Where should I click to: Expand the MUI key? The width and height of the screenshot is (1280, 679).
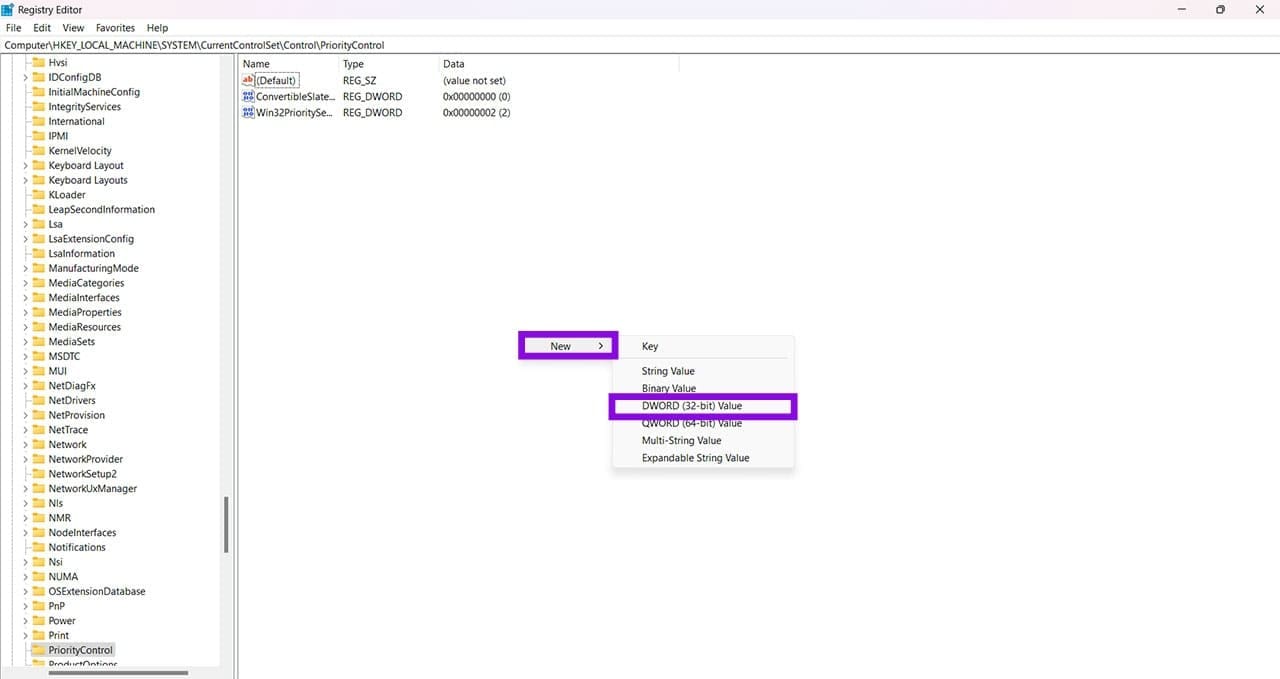[25, 371]
